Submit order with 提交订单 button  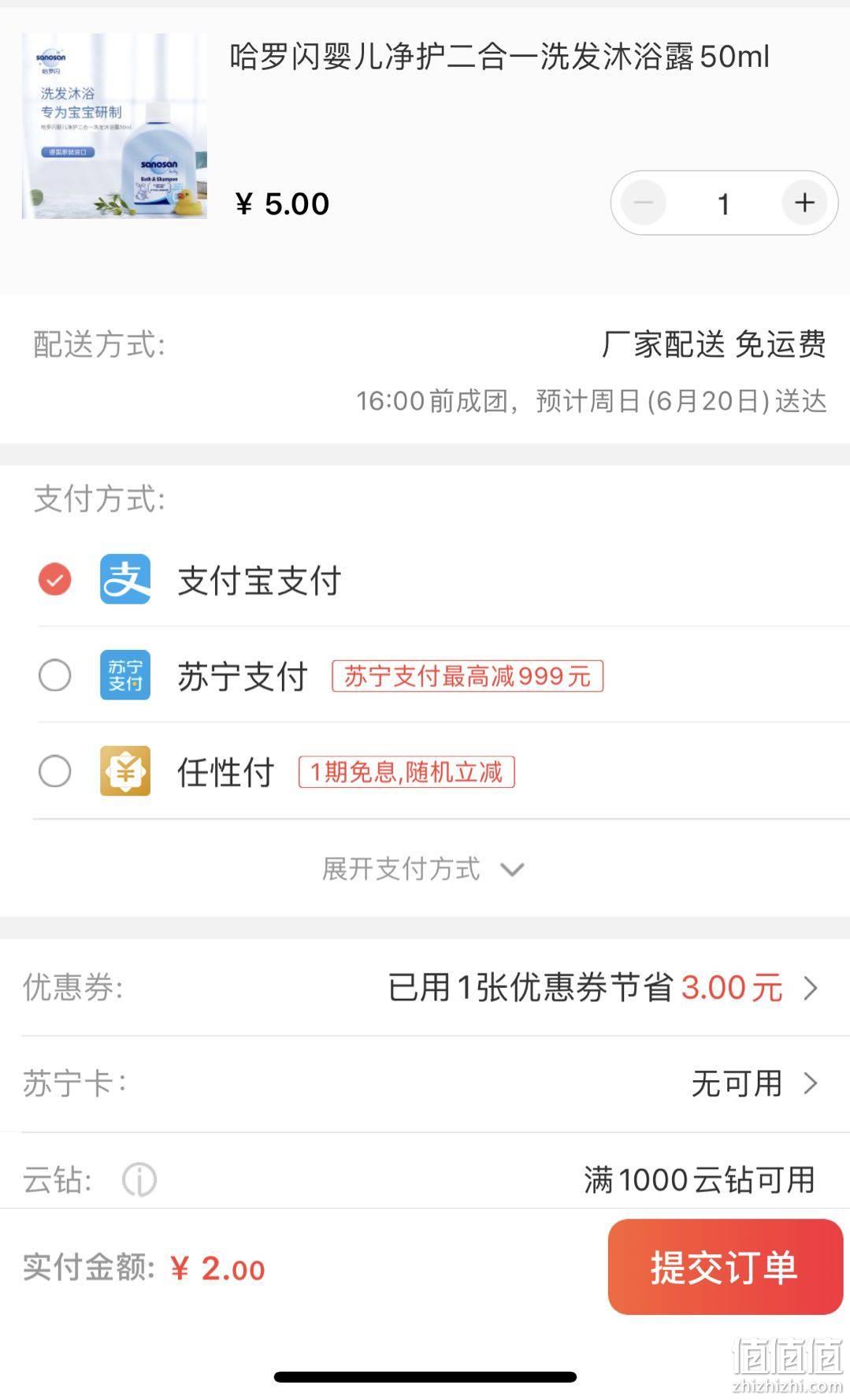point(725,1267)
